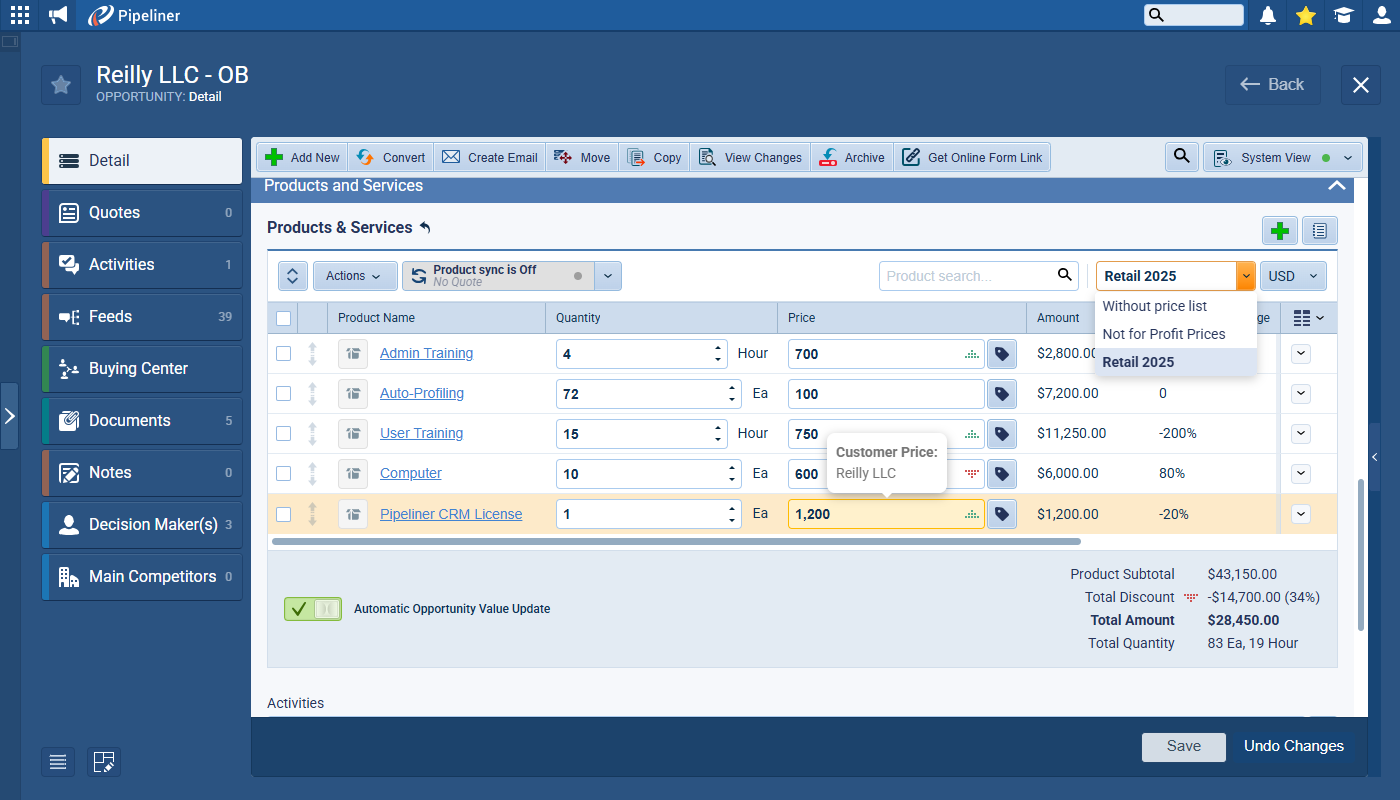Expand the Actions dropdown
The height and width of the screenshot is (800, 1400).
(x=354, y=276)
